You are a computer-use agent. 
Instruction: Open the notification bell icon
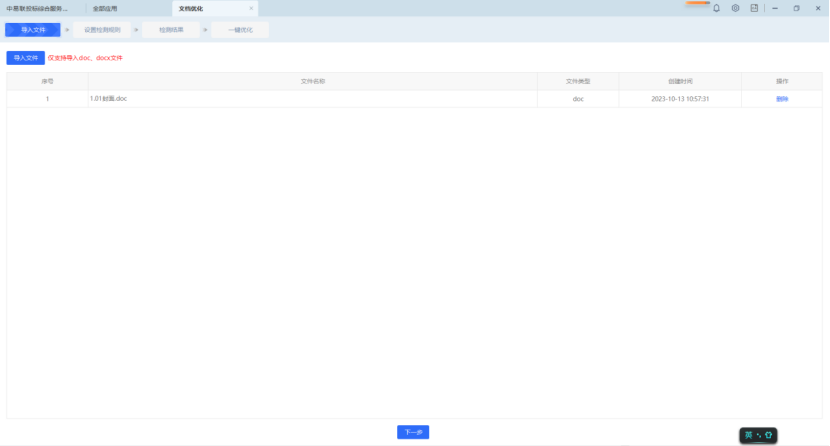coord(716,8)
